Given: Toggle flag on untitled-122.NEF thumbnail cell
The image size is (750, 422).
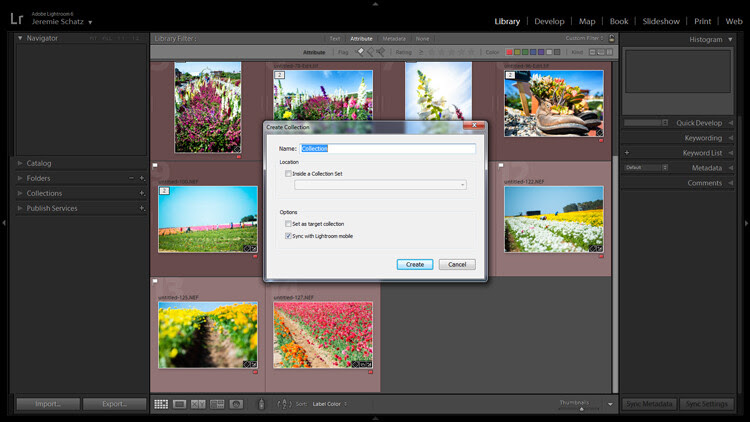Looking at the screenshot, I should coord(501,166).
